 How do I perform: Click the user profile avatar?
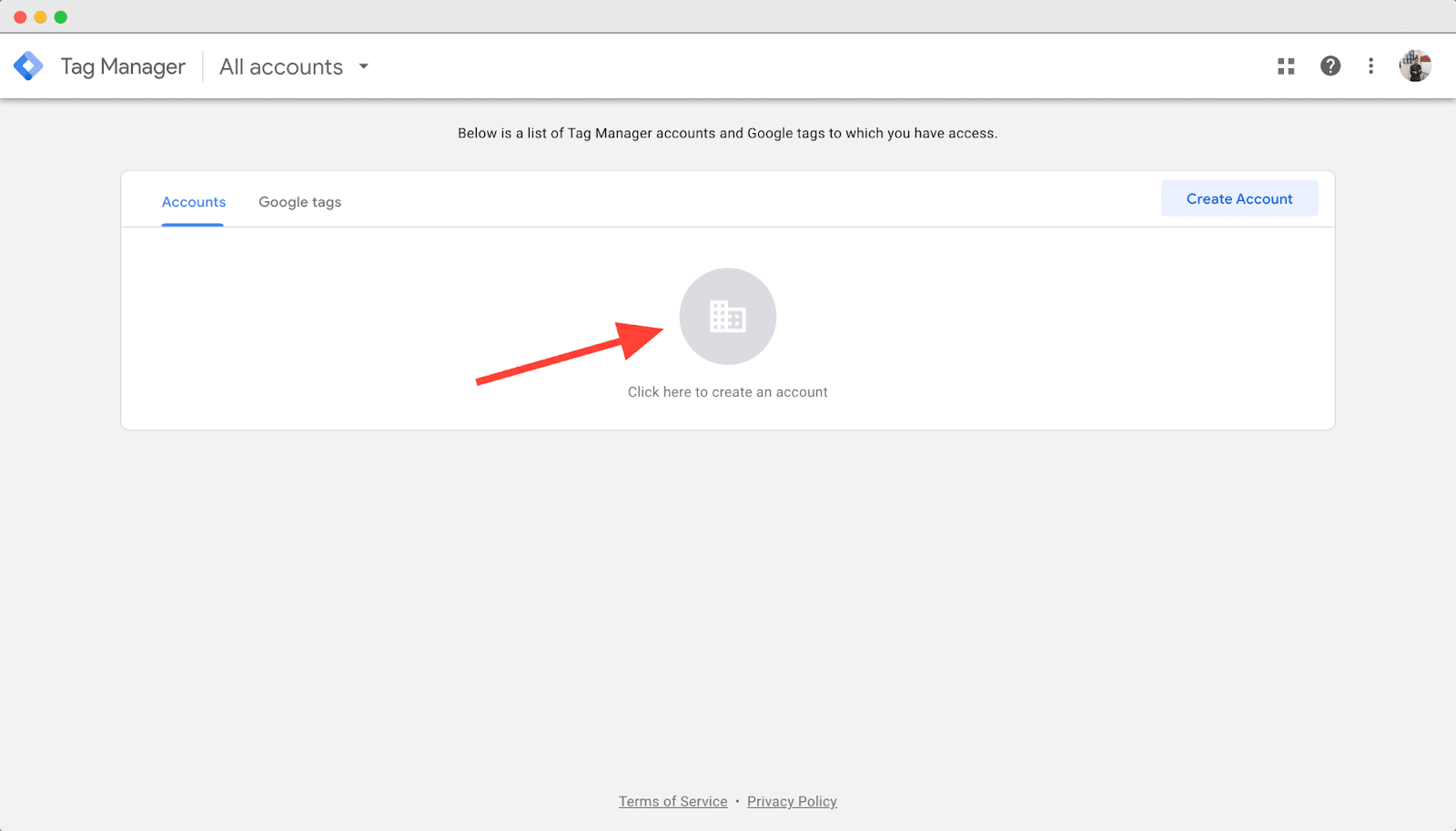point(1415,66)
